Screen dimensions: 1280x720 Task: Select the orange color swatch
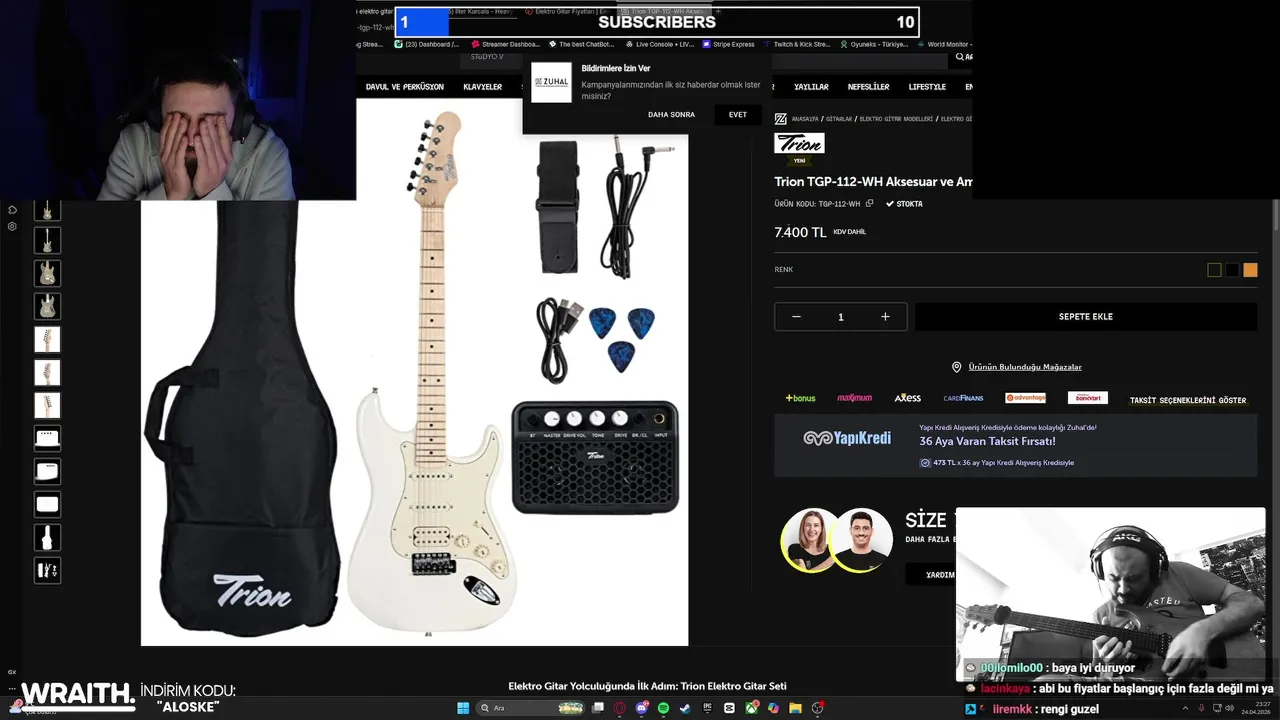point(1250,270)
